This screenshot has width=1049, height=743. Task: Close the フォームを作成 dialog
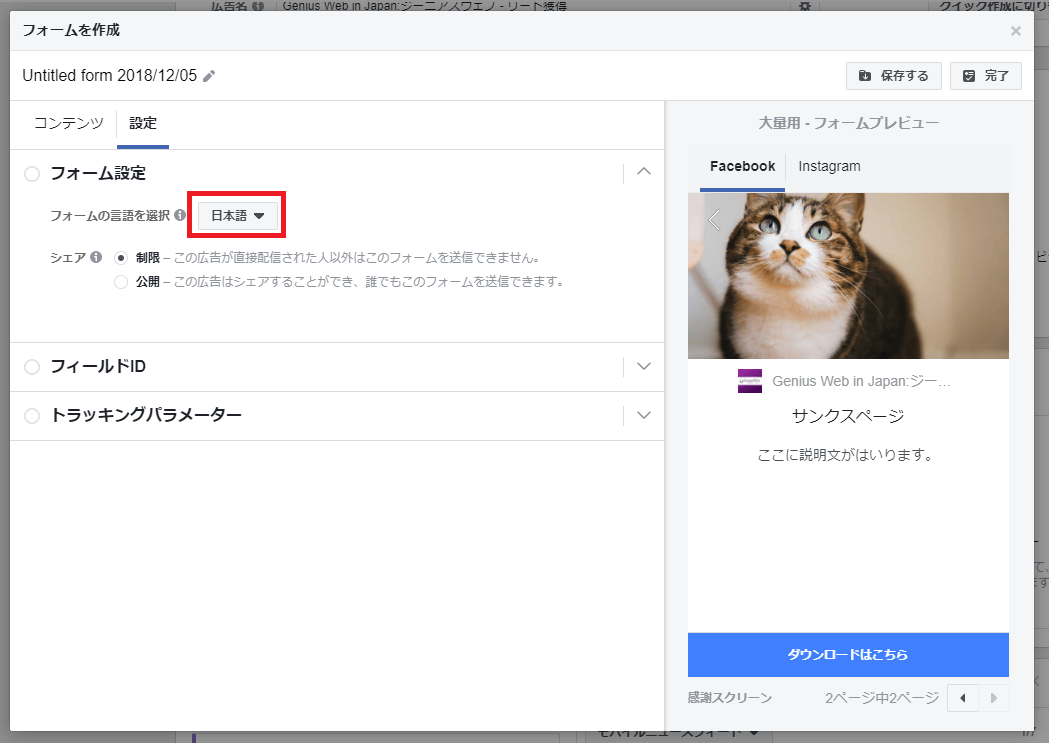(x=1016, y=31)
